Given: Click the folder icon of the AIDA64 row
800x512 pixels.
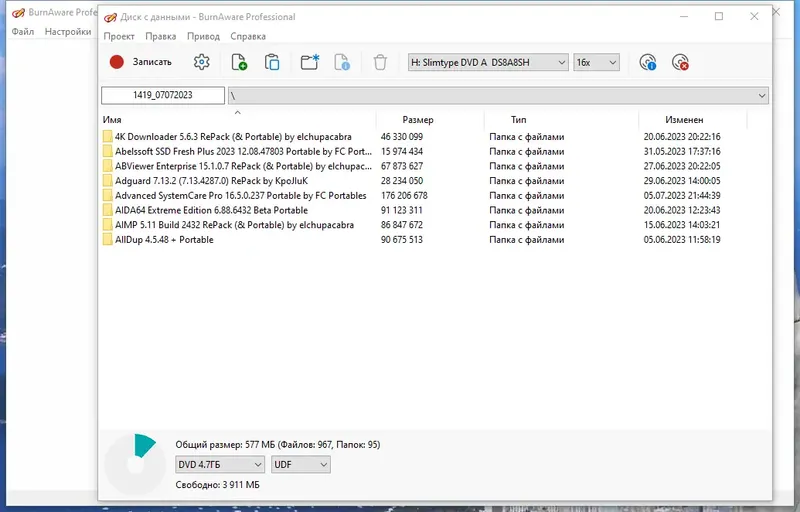Looking at the screenshot, I should [107, 210].
